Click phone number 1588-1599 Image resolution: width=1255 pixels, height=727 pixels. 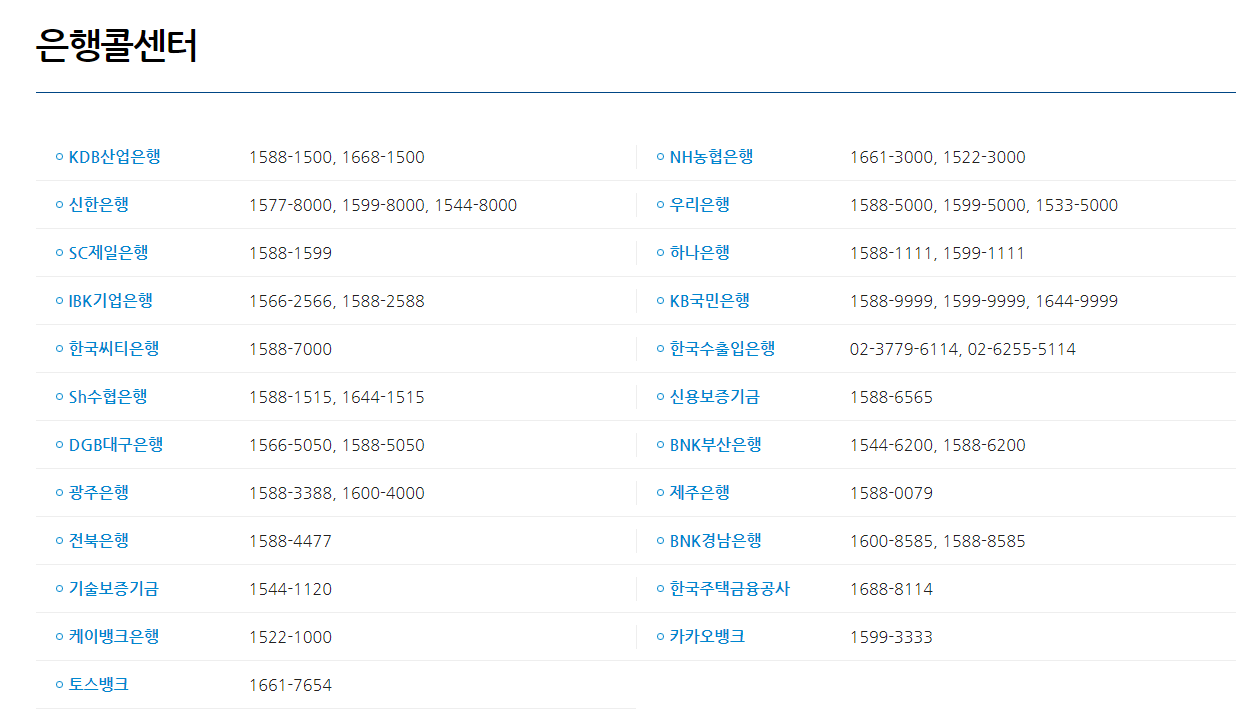290,253
